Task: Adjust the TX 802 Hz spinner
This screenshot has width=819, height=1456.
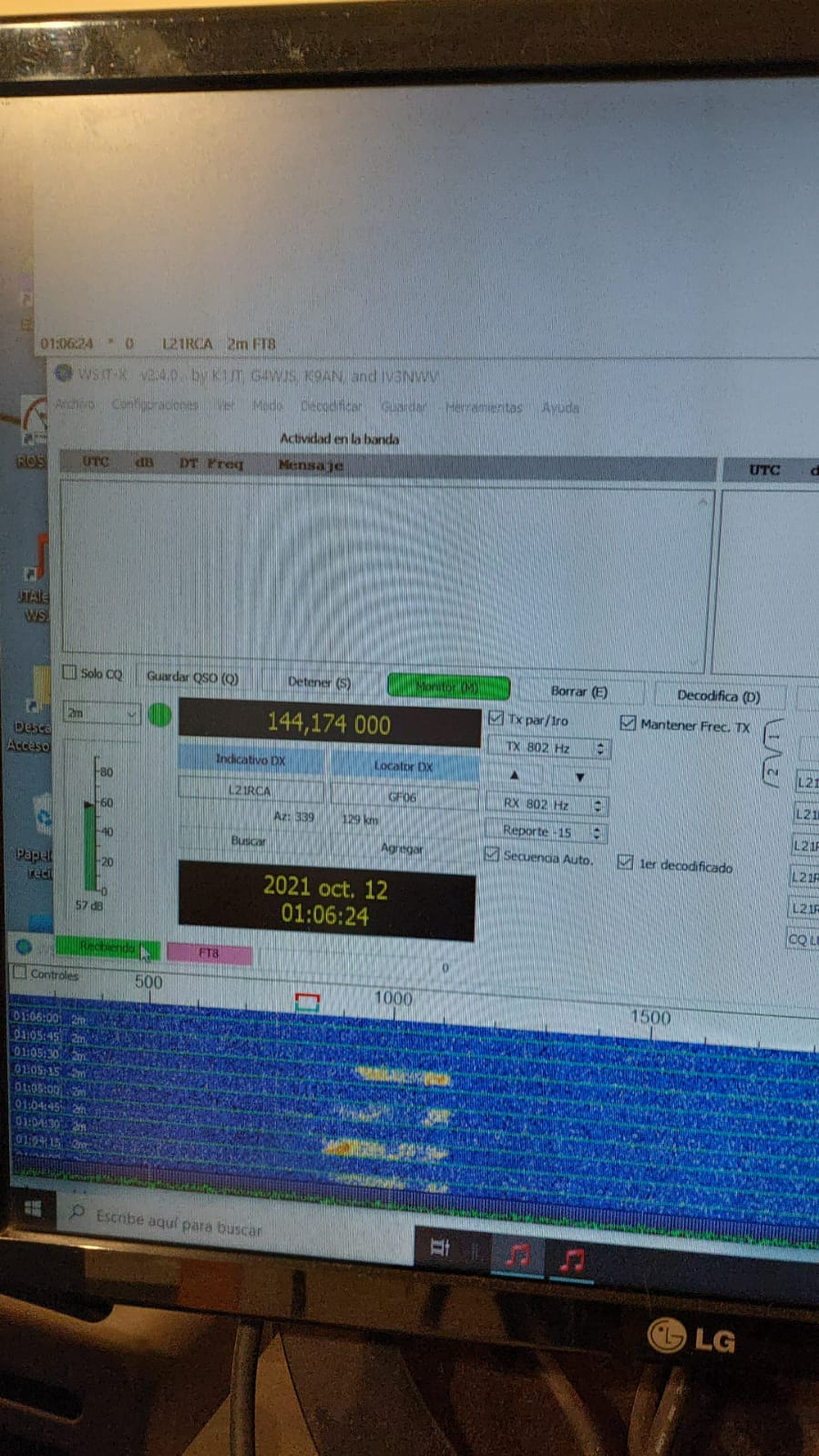Action: [x=599, y=748]
